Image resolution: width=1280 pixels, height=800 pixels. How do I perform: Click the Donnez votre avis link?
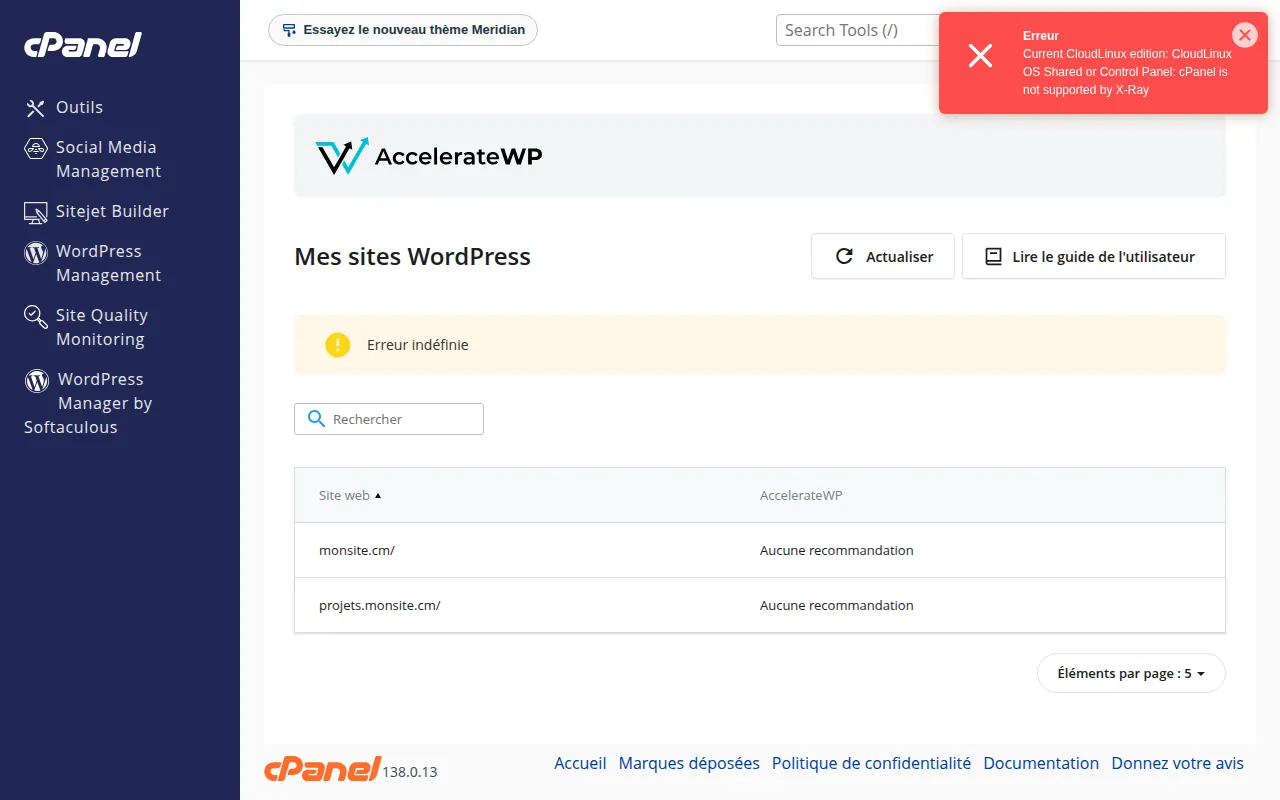(x=1178, y=764)
